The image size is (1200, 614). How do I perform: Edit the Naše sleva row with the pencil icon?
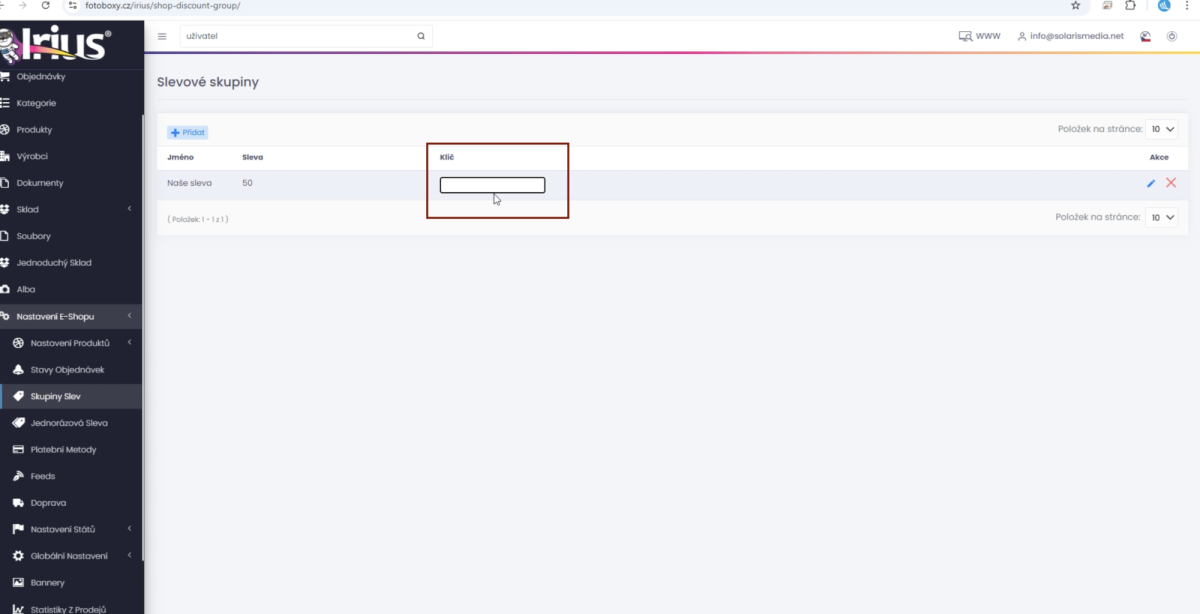(1151, 183)
